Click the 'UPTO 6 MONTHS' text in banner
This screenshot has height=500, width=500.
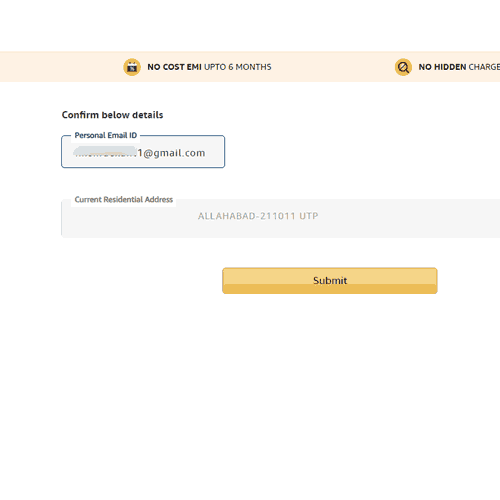[238, 67]
